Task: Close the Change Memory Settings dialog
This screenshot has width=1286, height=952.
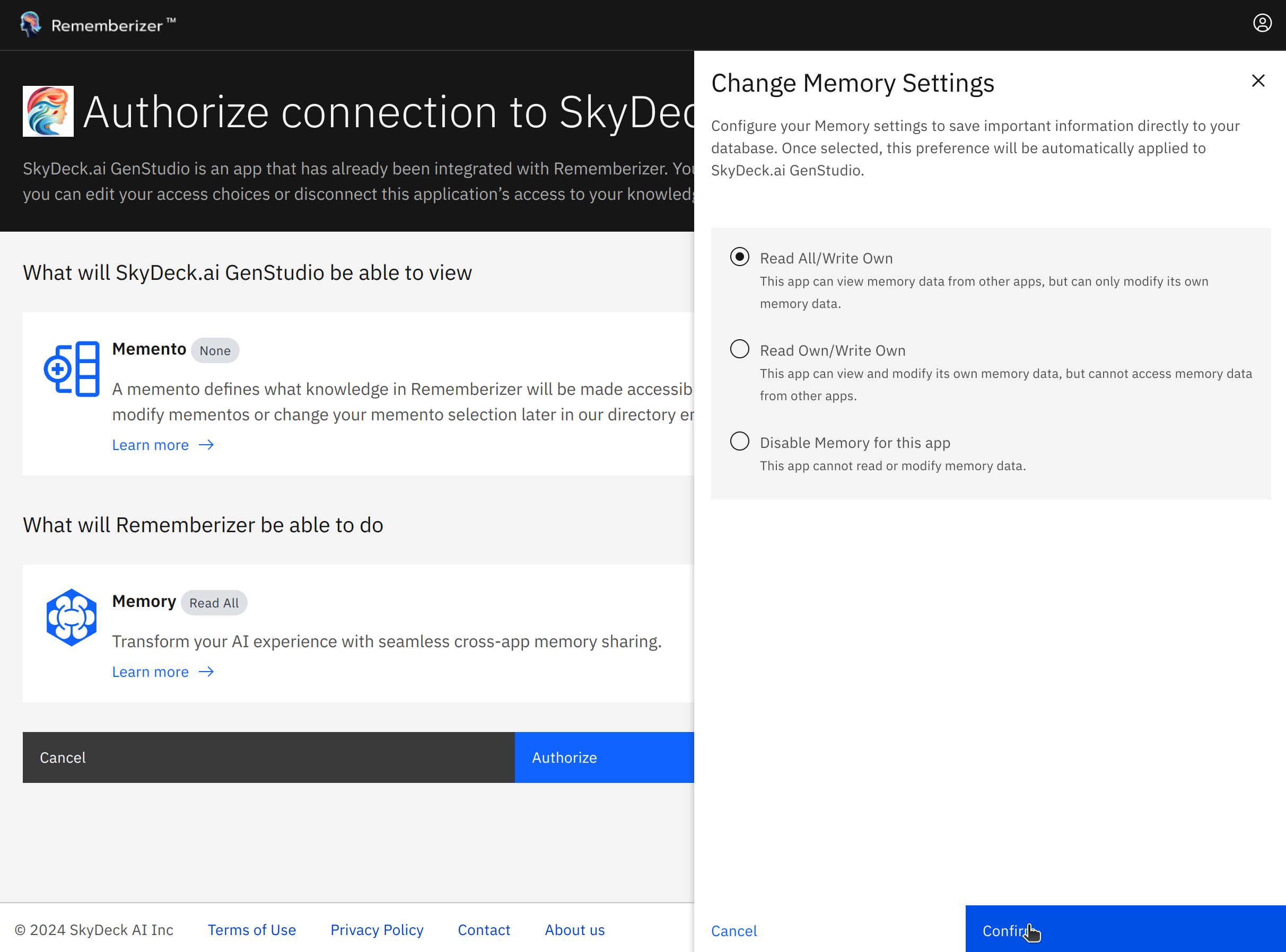Action: click(1258, 81)
